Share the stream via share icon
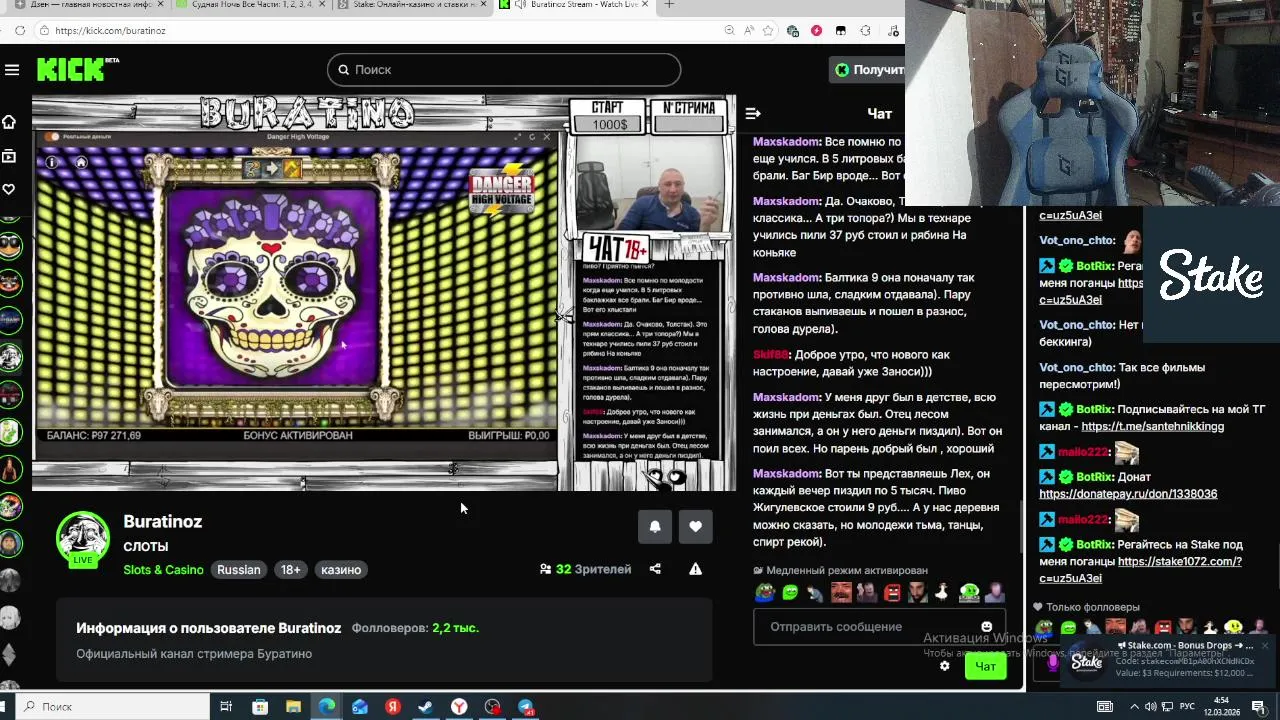Screen dimensions: 1280x720 click(x=655, y=569)
